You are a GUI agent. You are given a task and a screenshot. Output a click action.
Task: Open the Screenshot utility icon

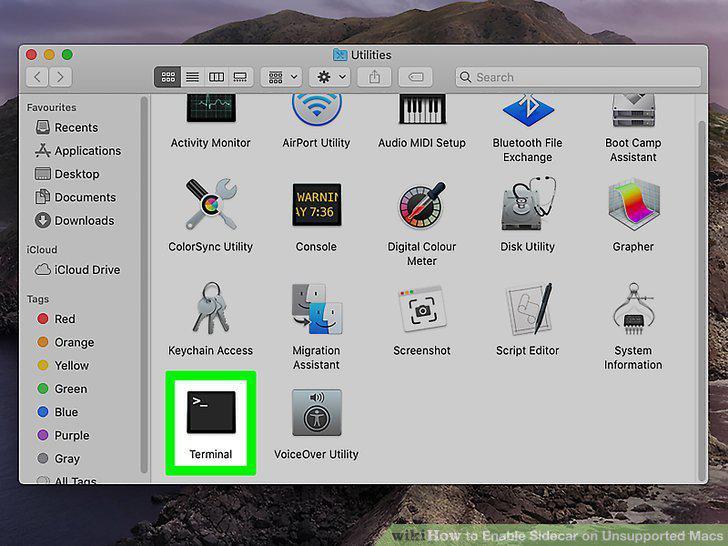422,309
